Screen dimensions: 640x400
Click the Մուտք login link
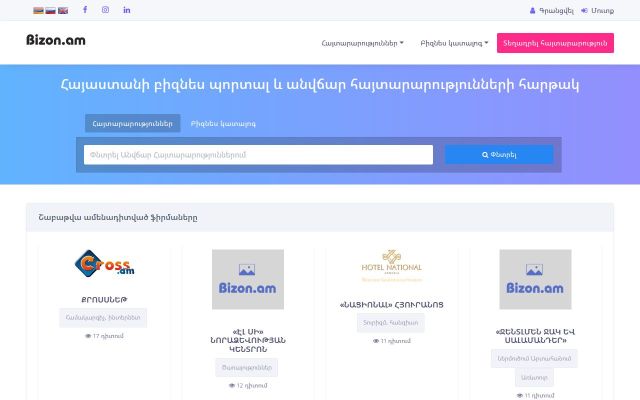[598, 11]
